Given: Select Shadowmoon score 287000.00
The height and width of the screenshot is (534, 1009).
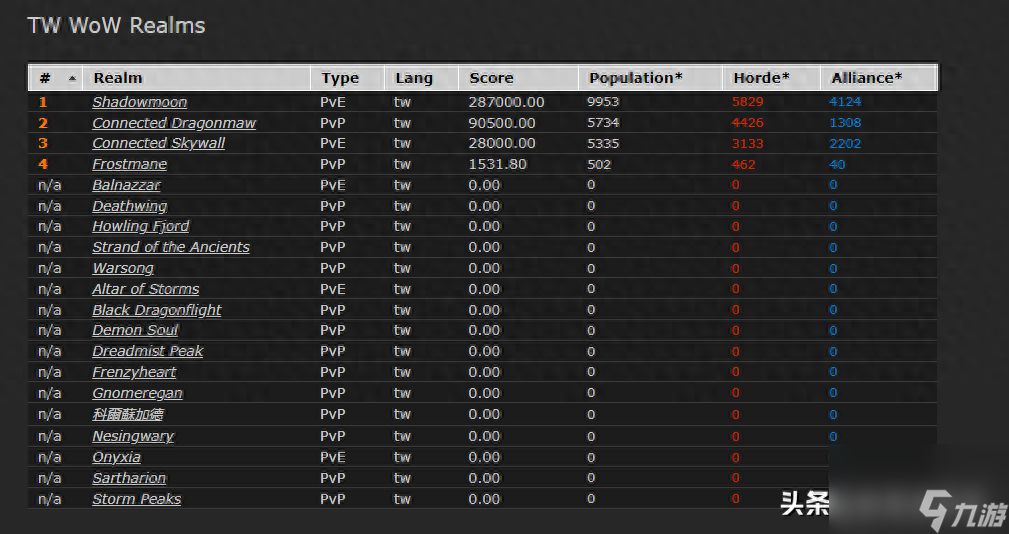Looking at the screenshot, I should (x=506, y=102).
